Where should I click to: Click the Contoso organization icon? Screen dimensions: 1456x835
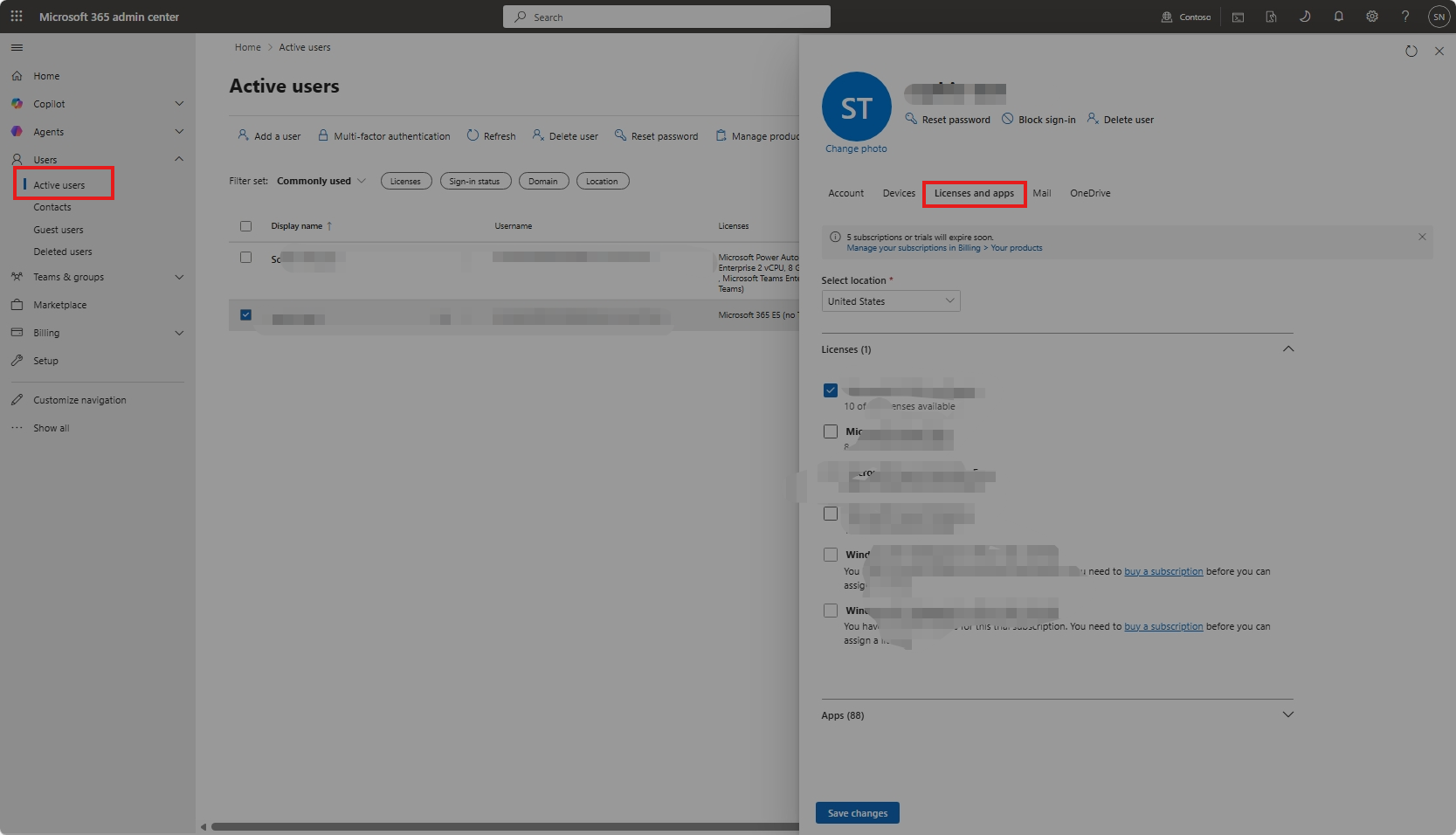(x=1167, y=17)
